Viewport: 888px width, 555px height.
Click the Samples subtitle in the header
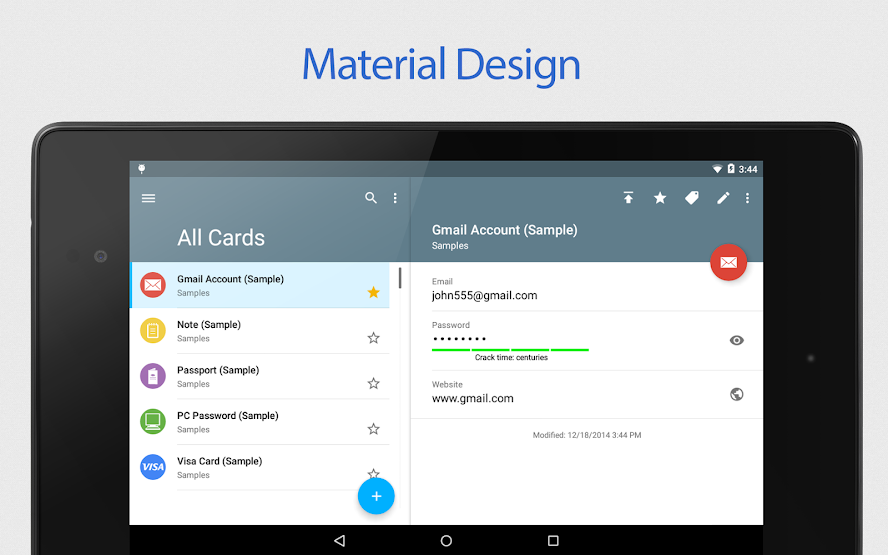(x=450, y=246)
